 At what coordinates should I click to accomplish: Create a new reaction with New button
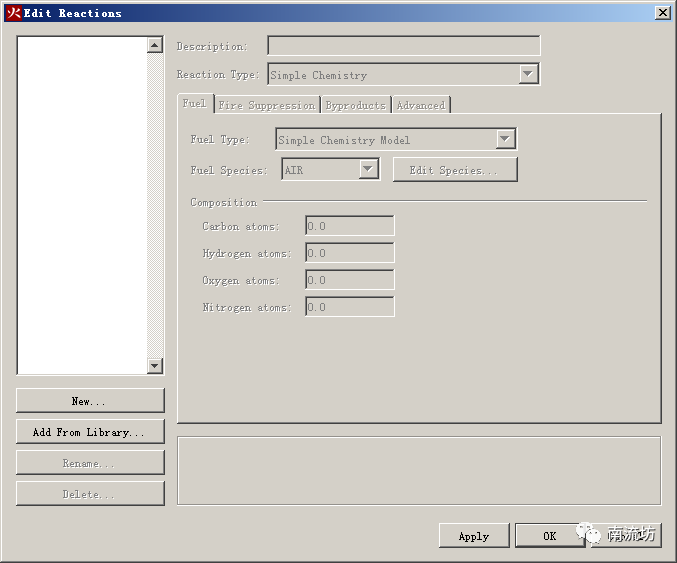click(x=90, y=401)
